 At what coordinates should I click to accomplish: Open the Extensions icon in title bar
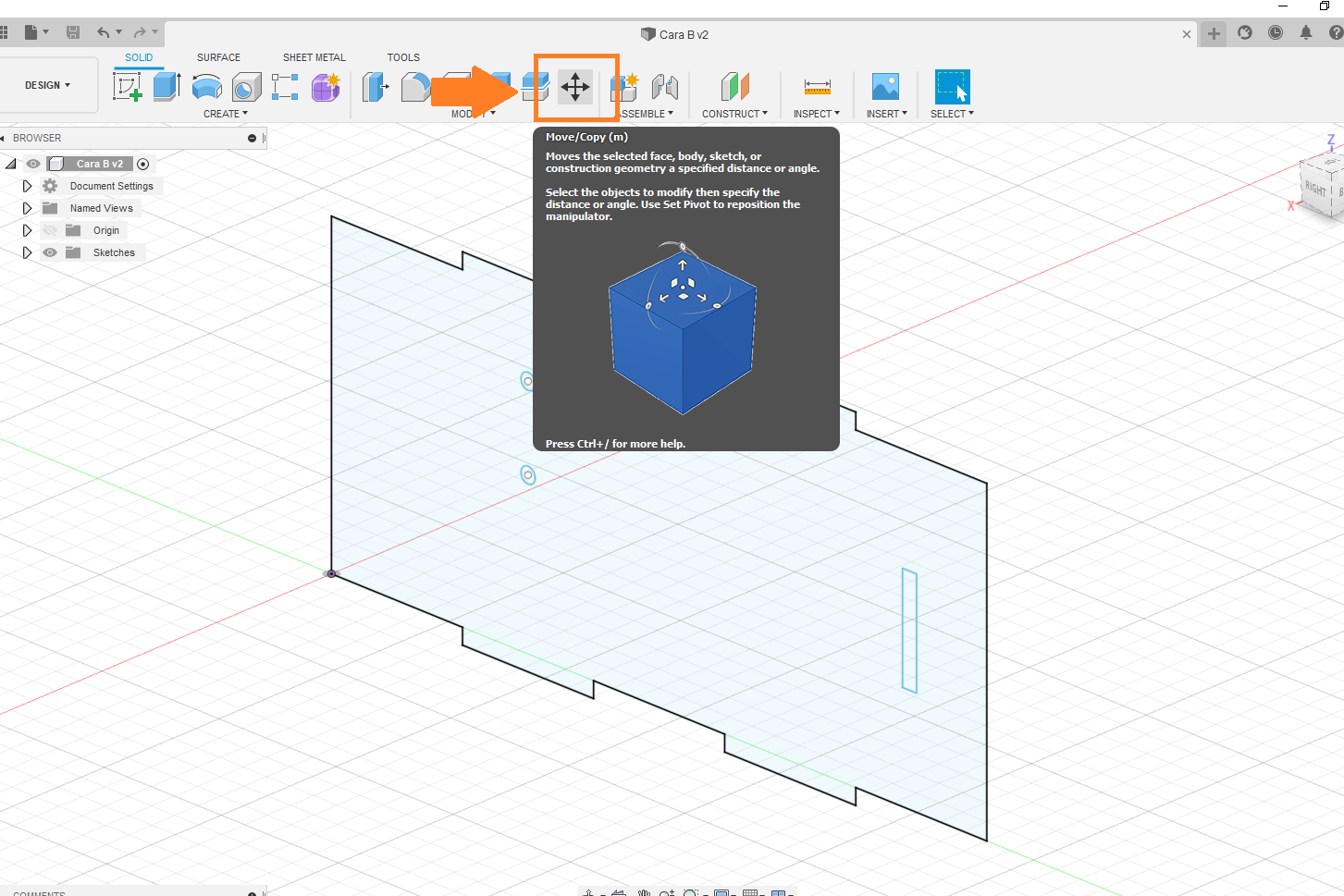(x=1245, y=33)
